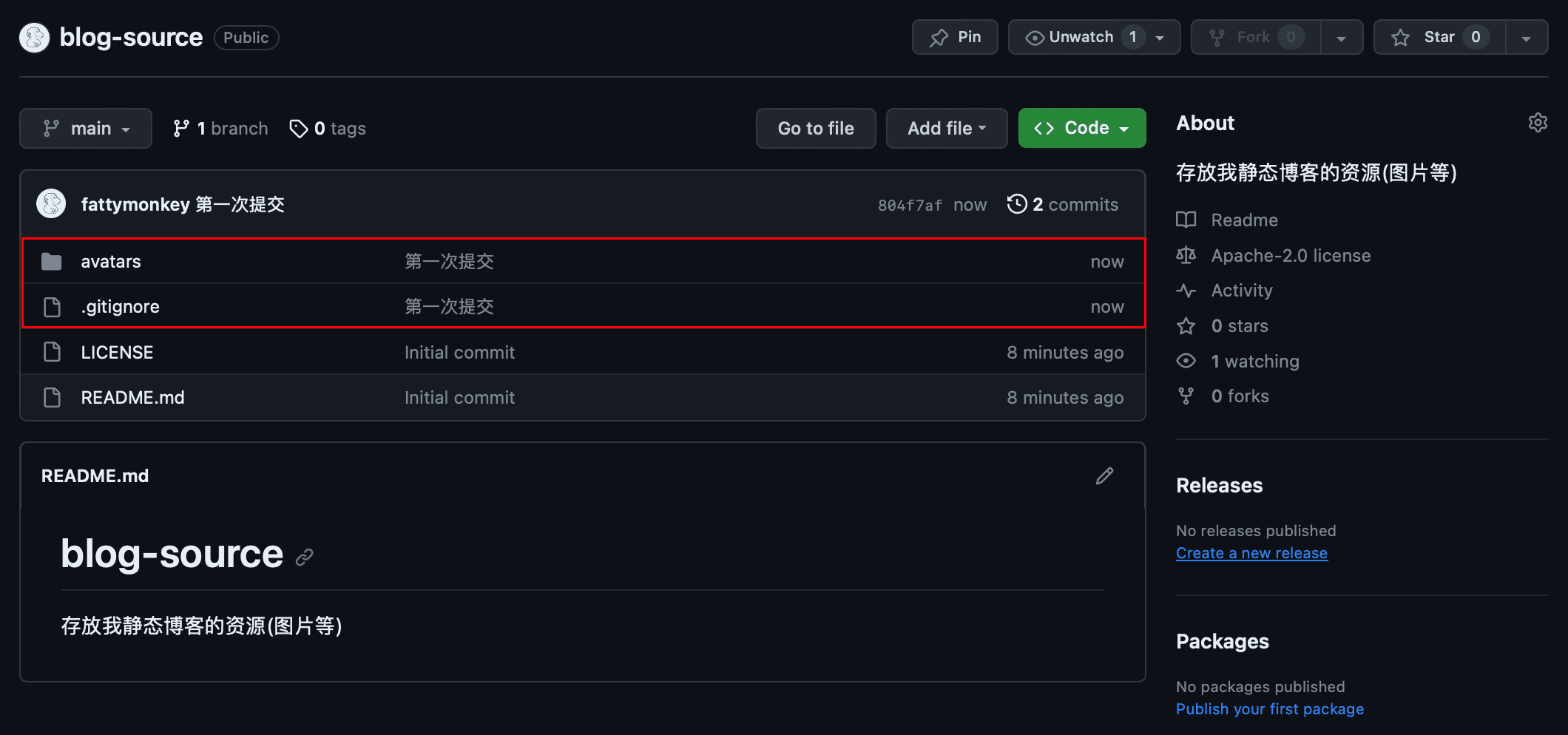This screenshot has width=1568, height=735.
Task: Click the avatars folder icon
Action: (x=51, y=261)
